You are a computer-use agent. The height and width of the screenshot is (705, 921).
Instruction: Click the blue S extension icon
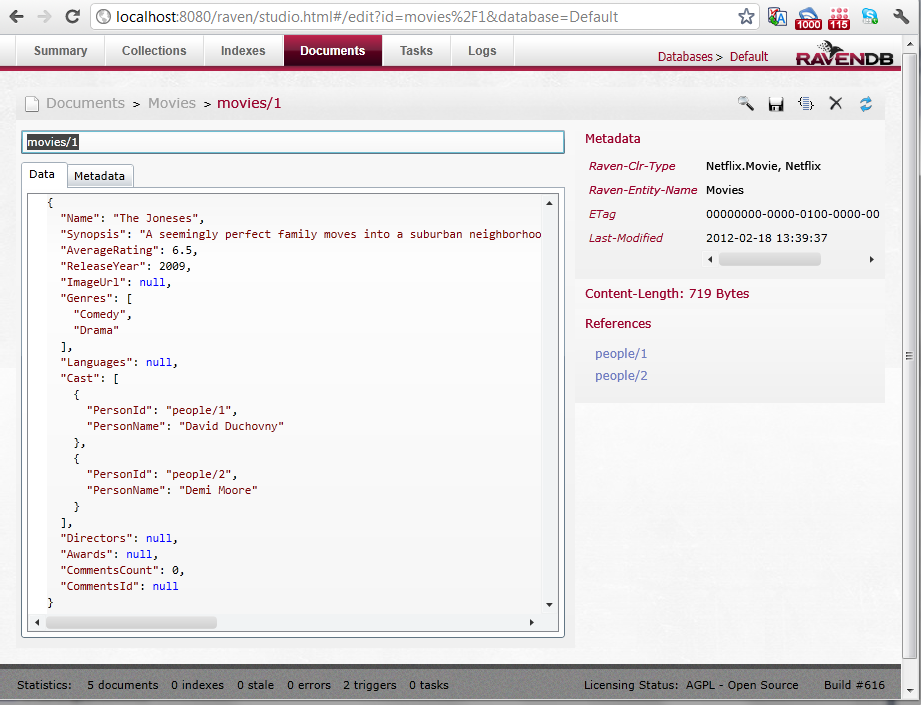869,16
